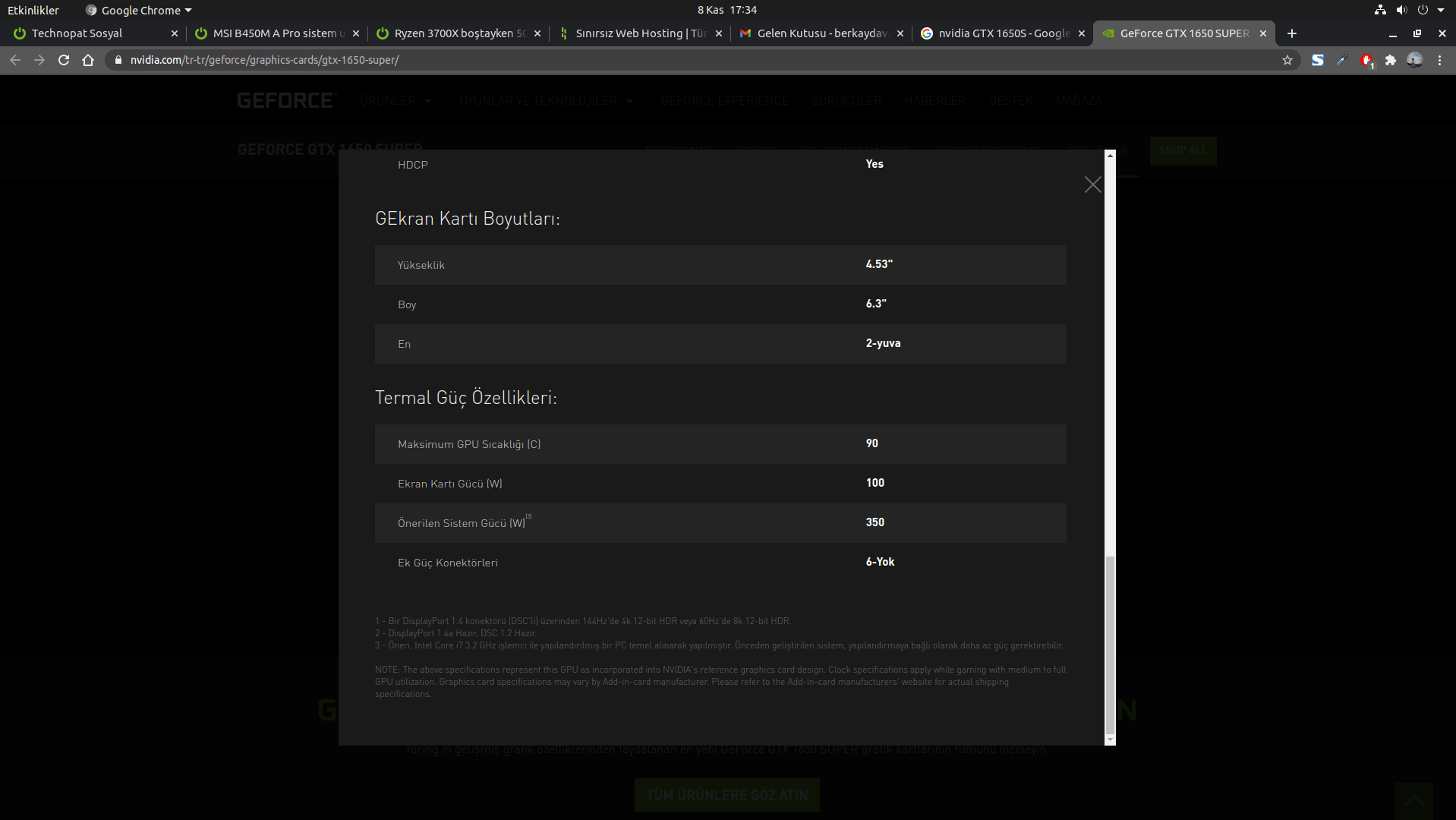Image resolution: width=1456 pixels, height=820 pixels.
Task: Click the green SHOP ALL button
Action: [x=1183, y=150]
